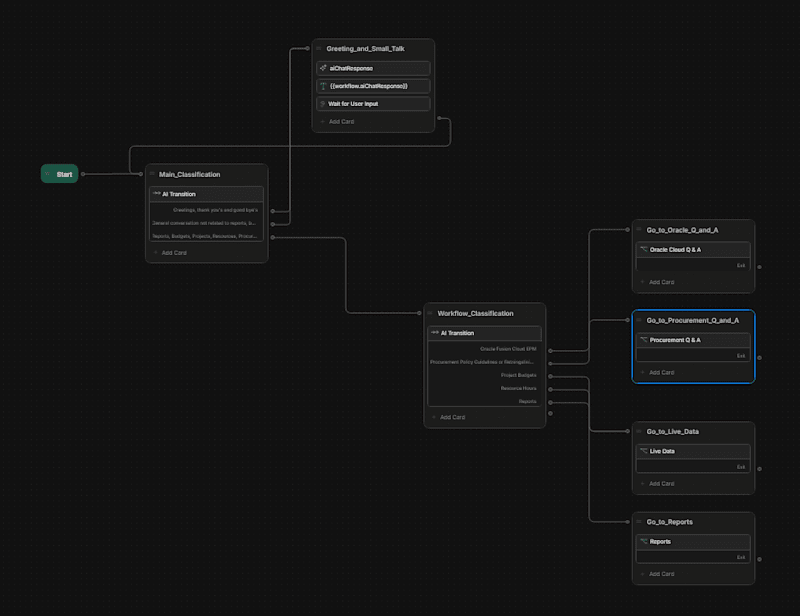The height and width of the screenshot is (616, 800).
Task: Select the Go_to_Oracle_Q_and_A node title
Action: coord(682,230)
